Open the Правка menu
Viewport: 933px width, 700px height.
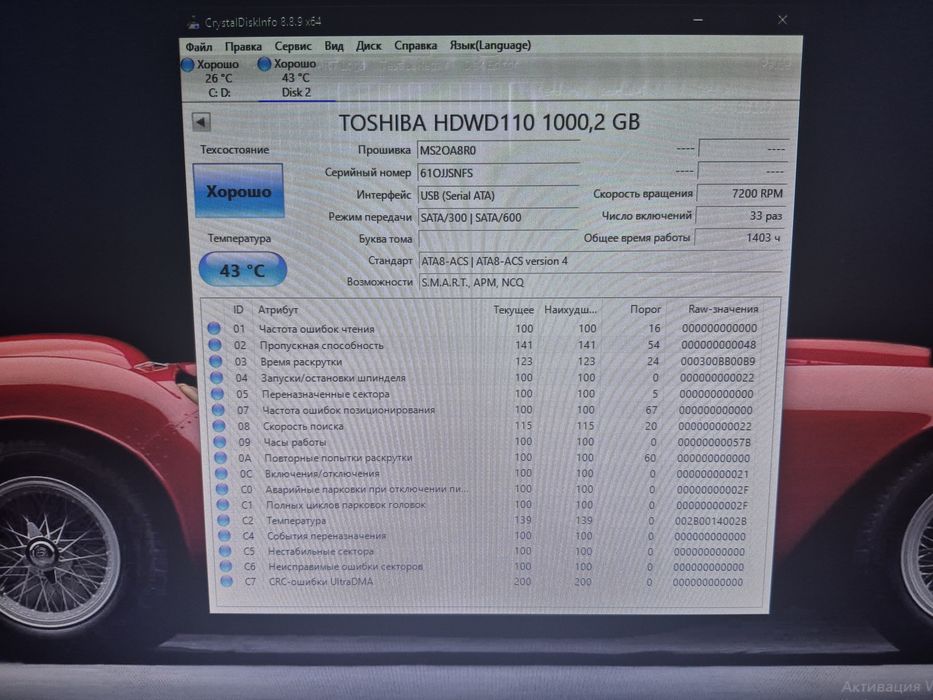tap(243, 46)
